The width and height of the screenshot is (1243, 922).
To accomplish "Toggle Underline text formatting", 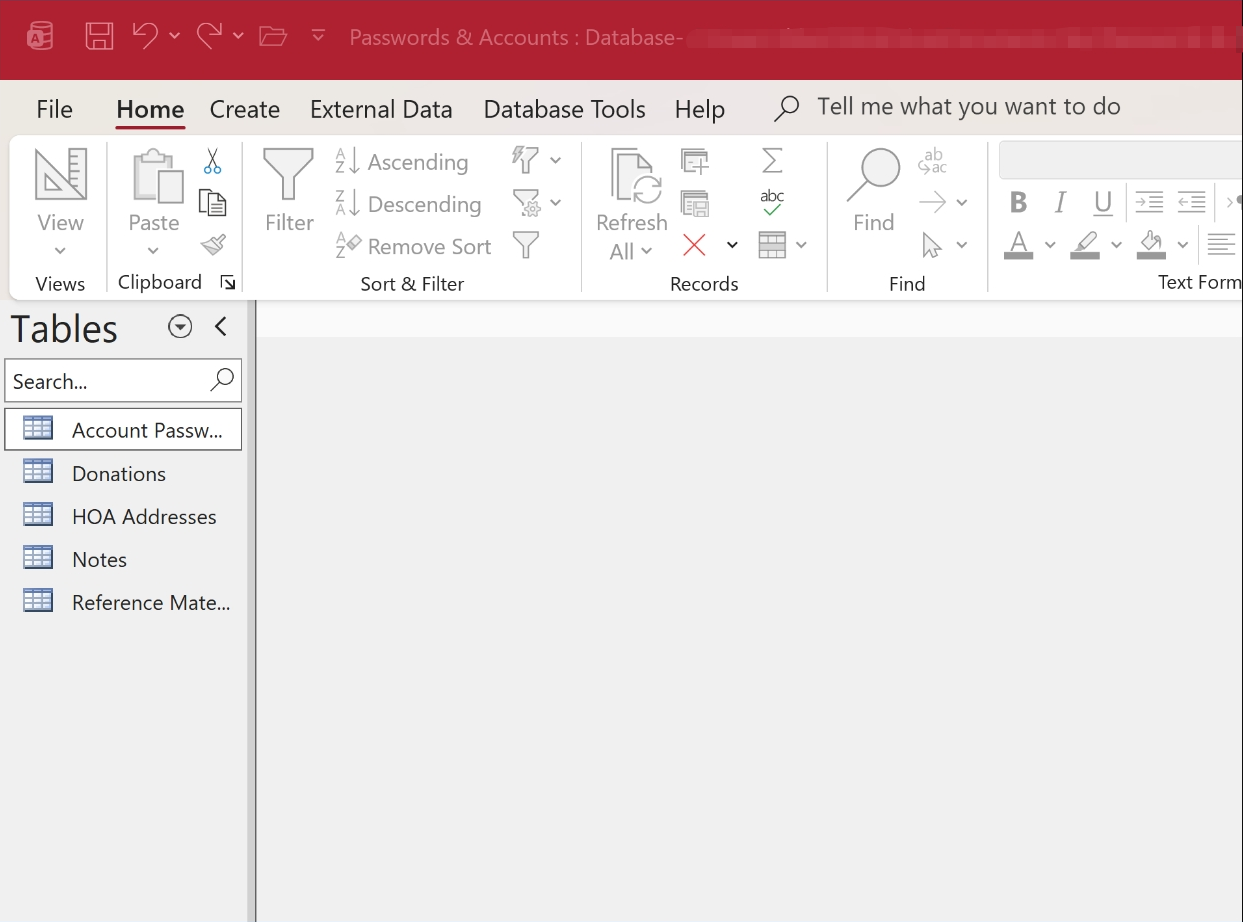I will tap(1103, 203).
